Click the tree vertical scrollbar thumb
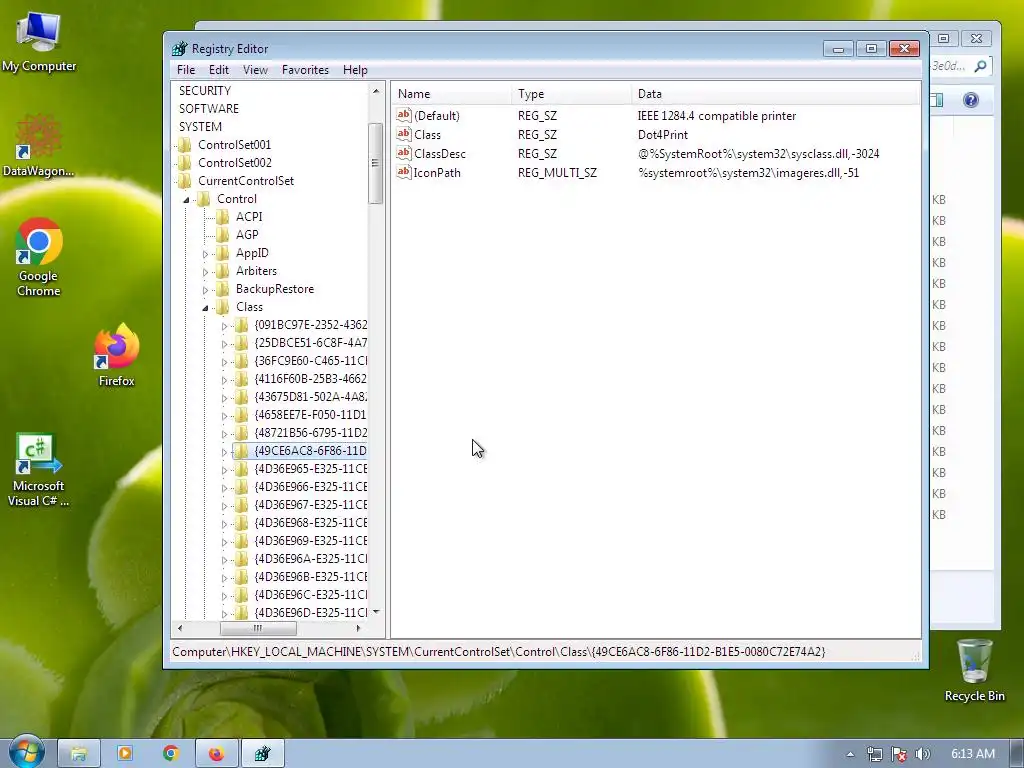This screenshot has height=768, width=1024. coord(376,163)
